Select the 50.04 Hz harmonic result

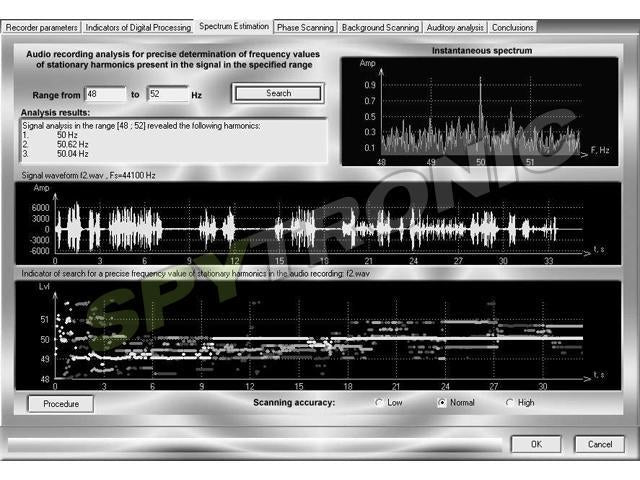56,154
